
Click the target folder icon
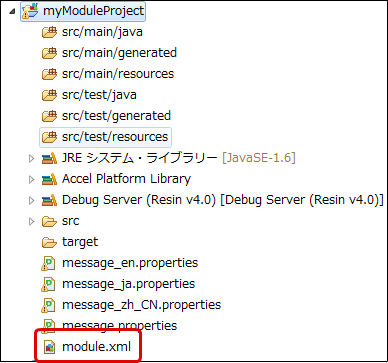49,242
